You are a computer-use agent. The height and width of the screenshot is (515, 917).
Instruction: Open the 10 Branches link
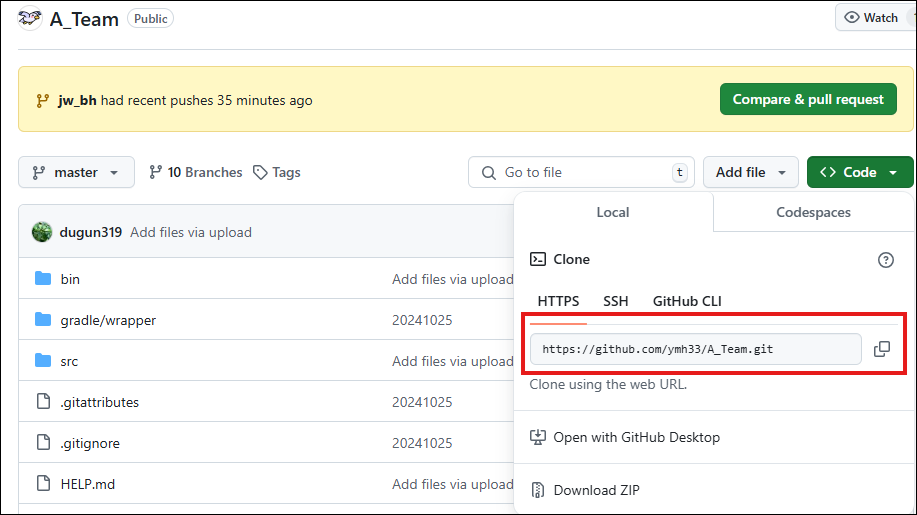195,172
